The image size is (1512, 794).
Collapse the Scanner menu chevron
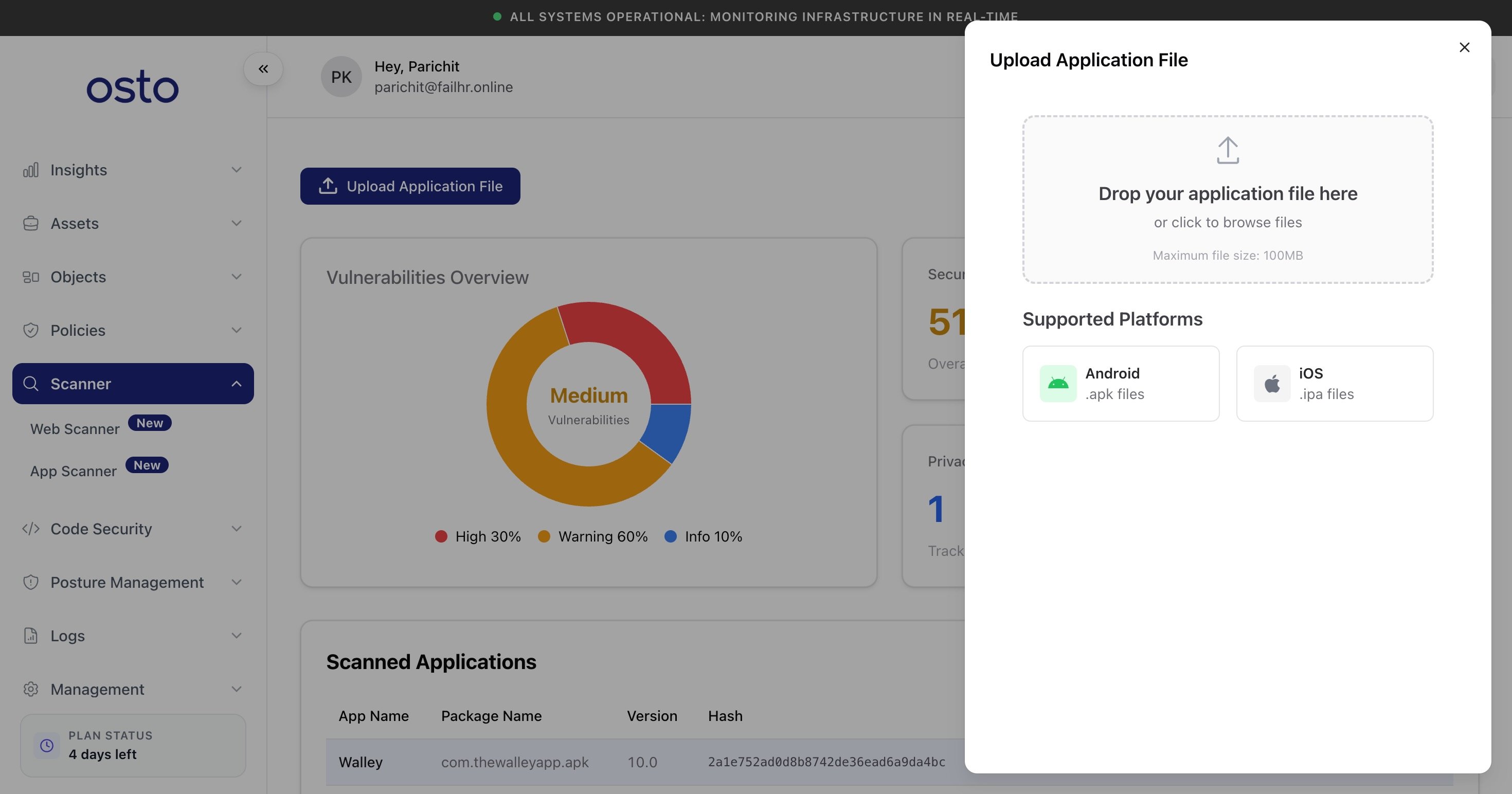pos(237,383)
